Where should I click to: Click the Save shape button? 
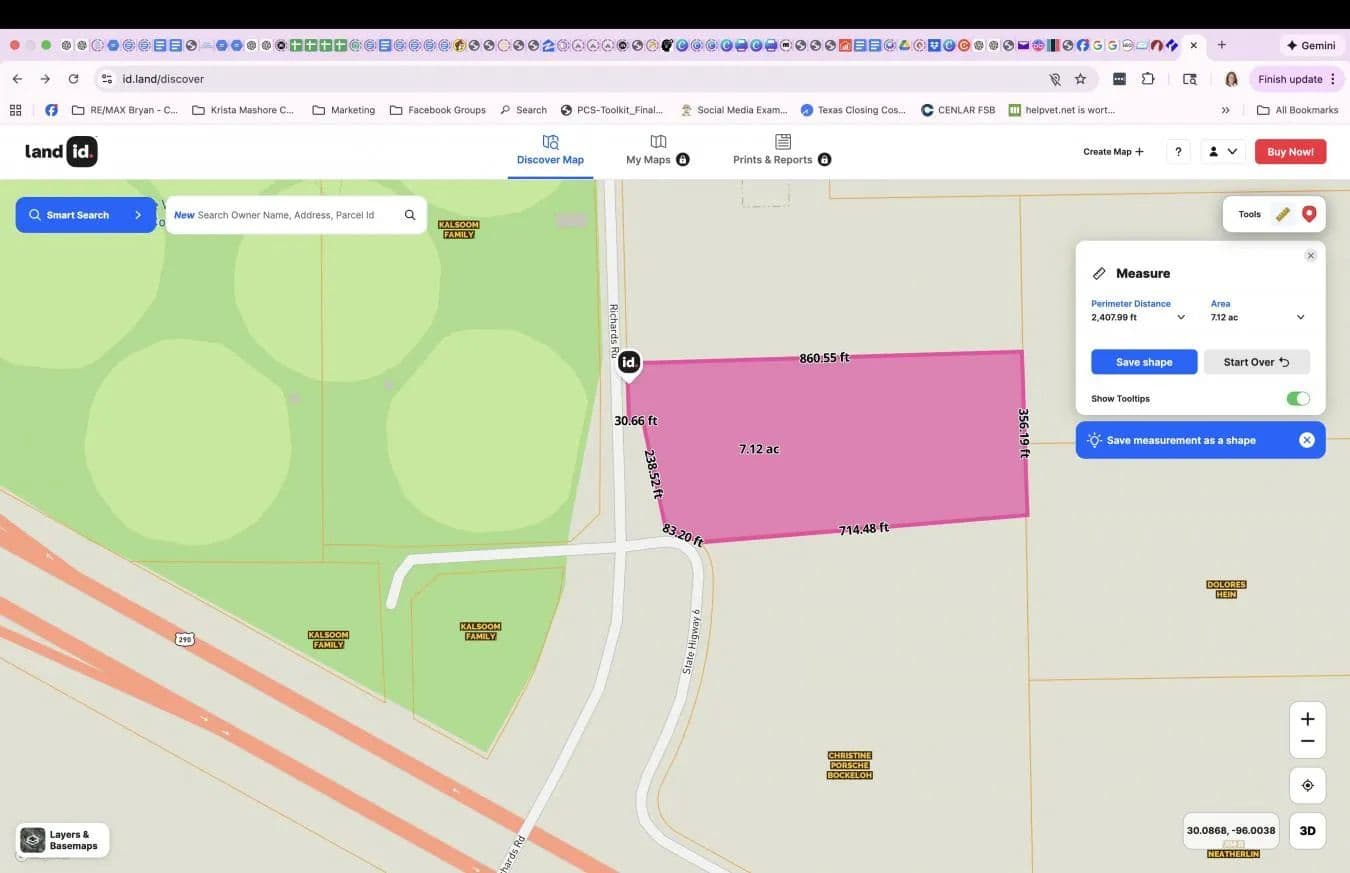pyautogui.click(x=1143, y=362)
